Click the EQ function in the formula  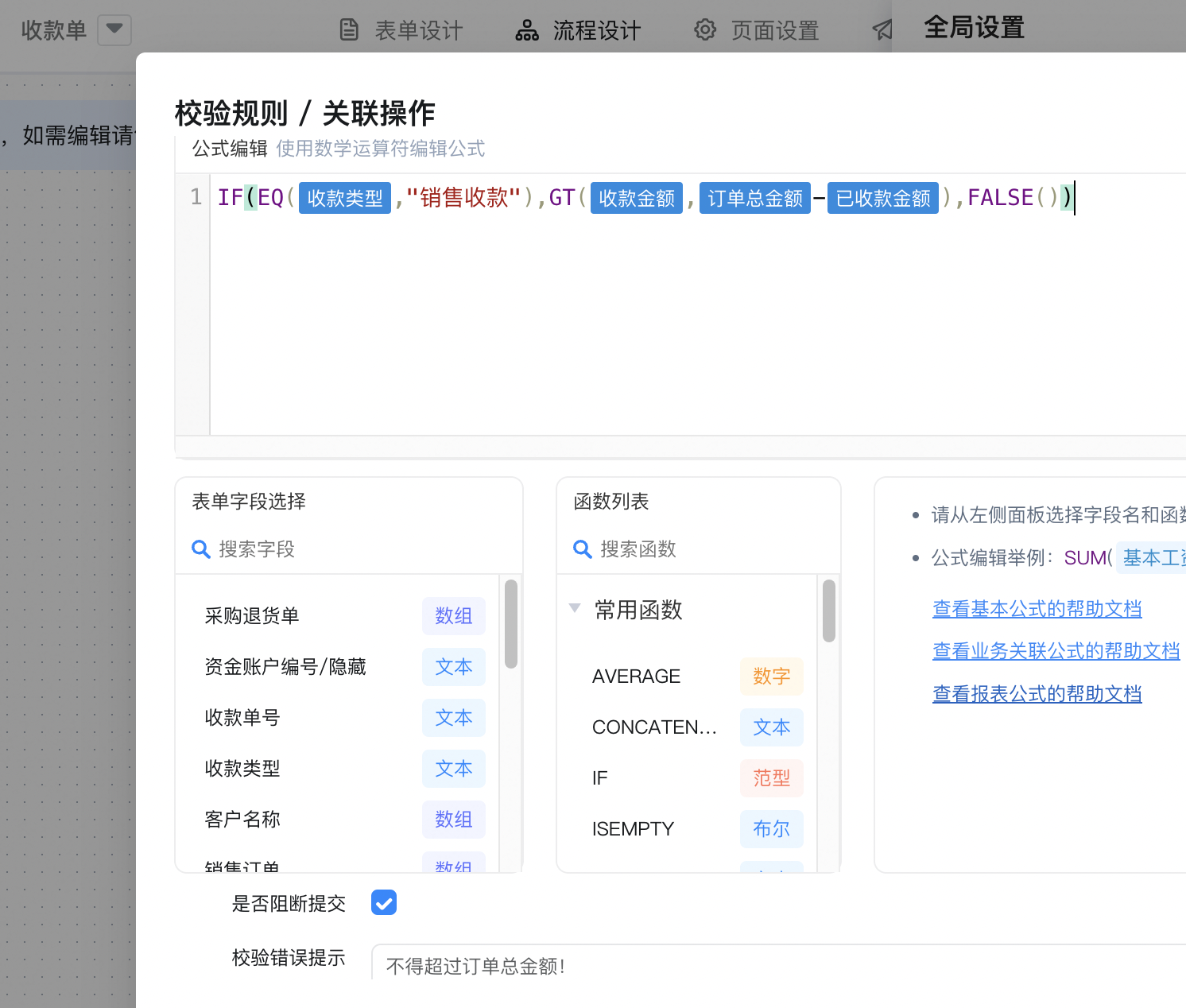(x=271, y=197)
